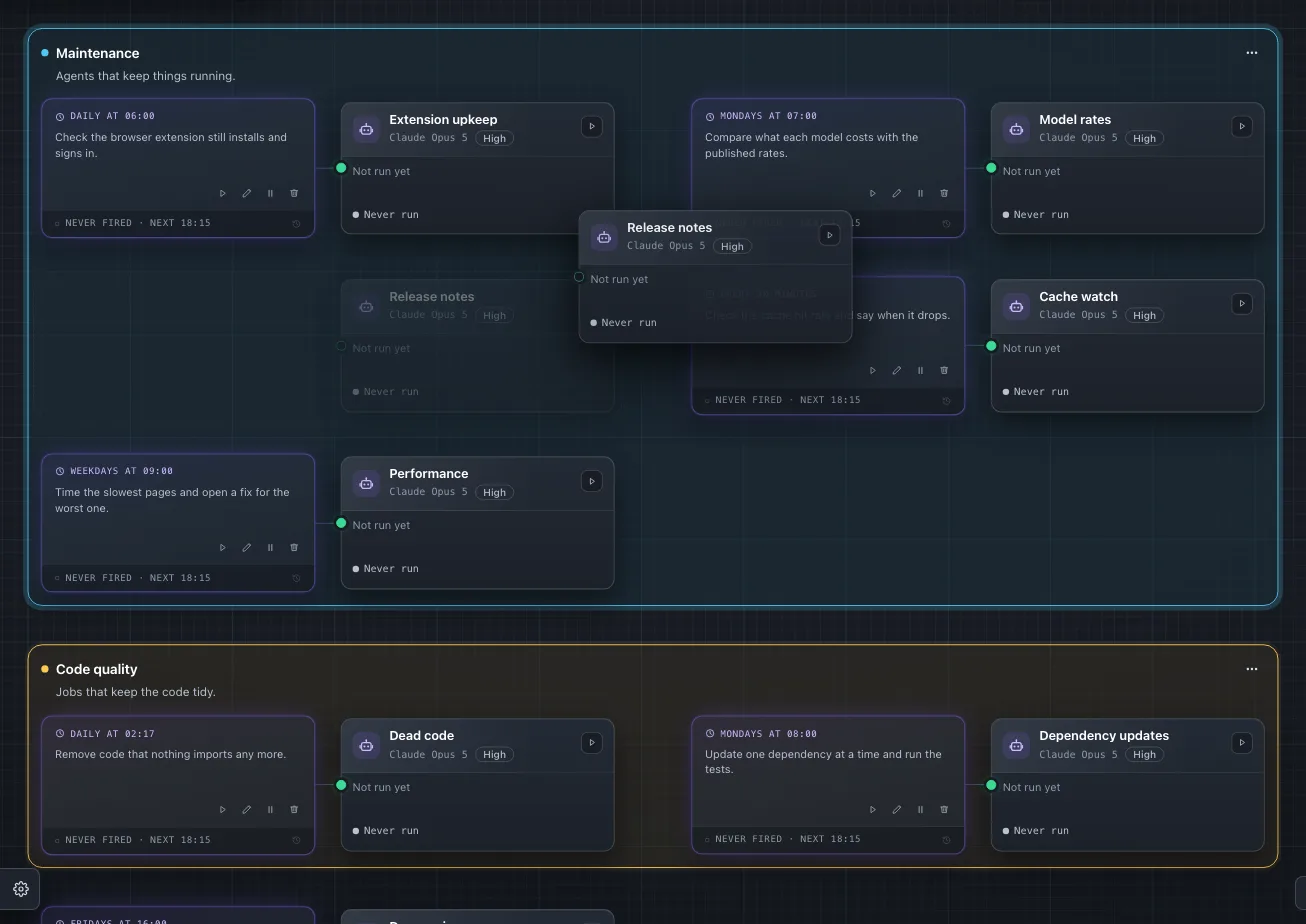
Task: Click the Maintenance group blue color dot
Action: tap(45, 53)
